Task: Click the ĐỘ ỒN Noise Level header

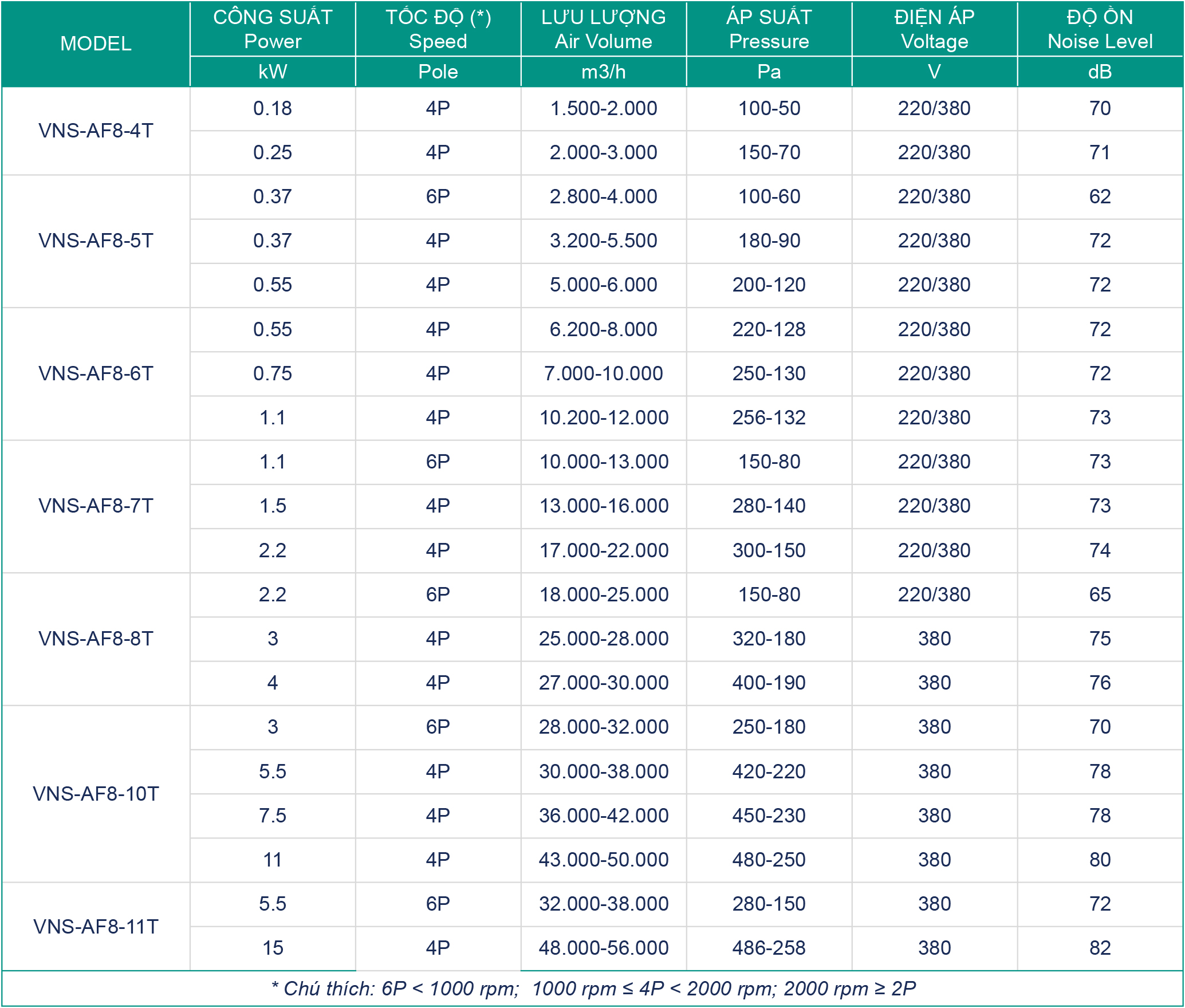Action: click(x=1100, y=29)
